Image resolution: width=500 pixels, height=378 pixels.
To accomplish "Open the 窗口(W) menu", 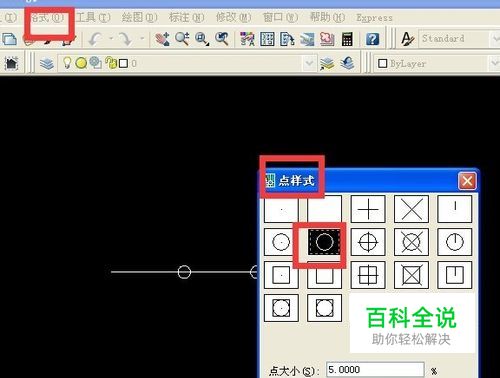I will coord(280,17).
